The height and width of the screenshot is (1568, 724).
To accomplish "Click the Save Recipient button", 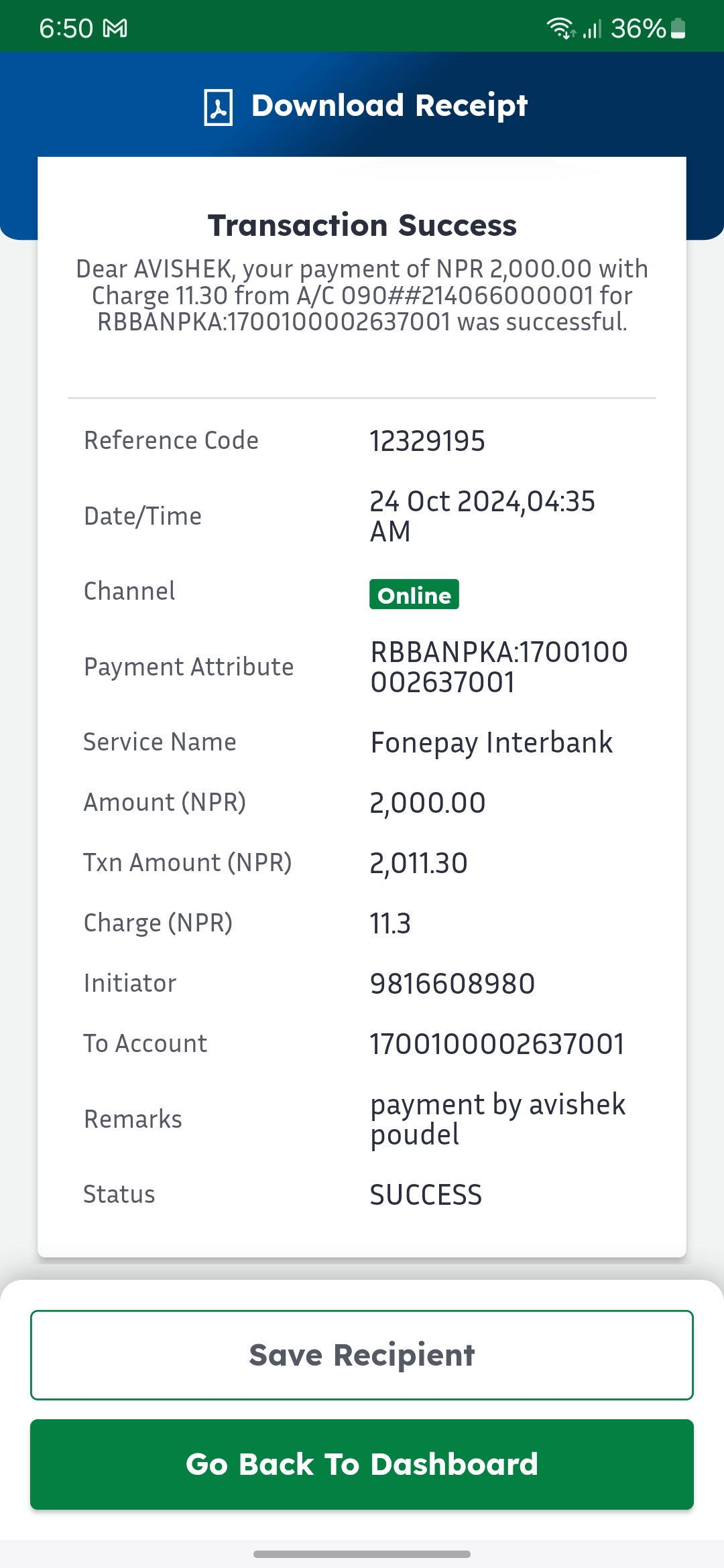I will click(x=362, y=1355).
